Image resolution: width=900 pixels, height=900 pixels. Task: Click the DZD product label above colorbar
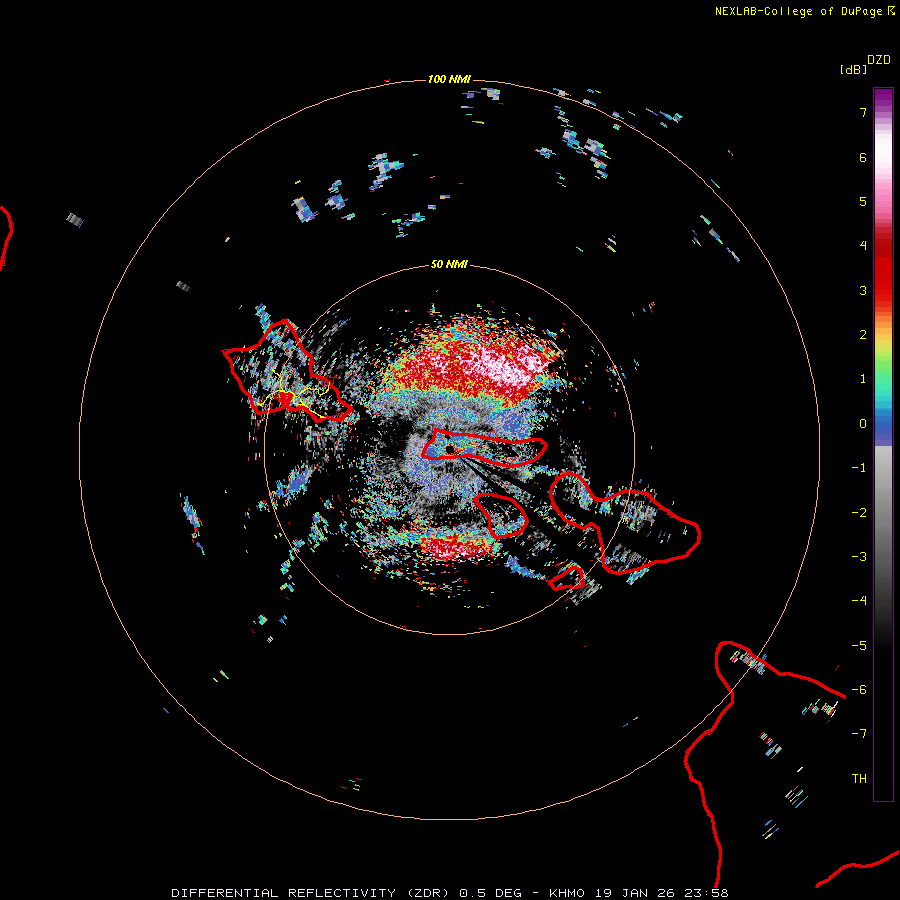click(879, 60)
